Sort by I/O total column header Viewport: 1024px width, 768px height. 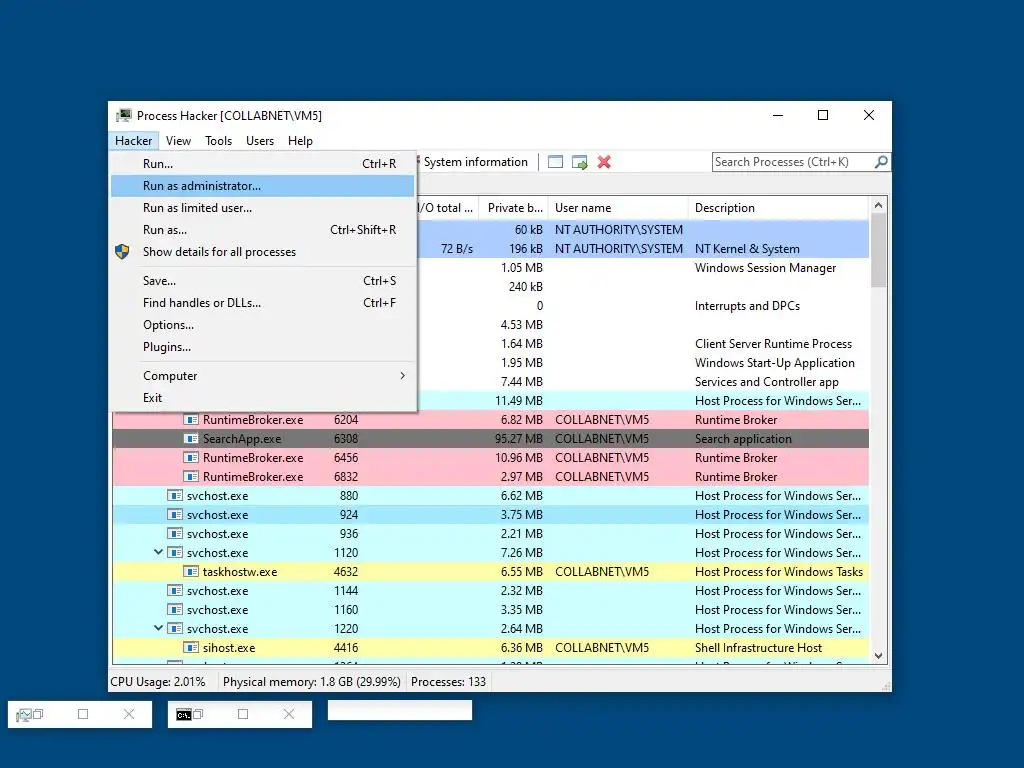point(448,208)
